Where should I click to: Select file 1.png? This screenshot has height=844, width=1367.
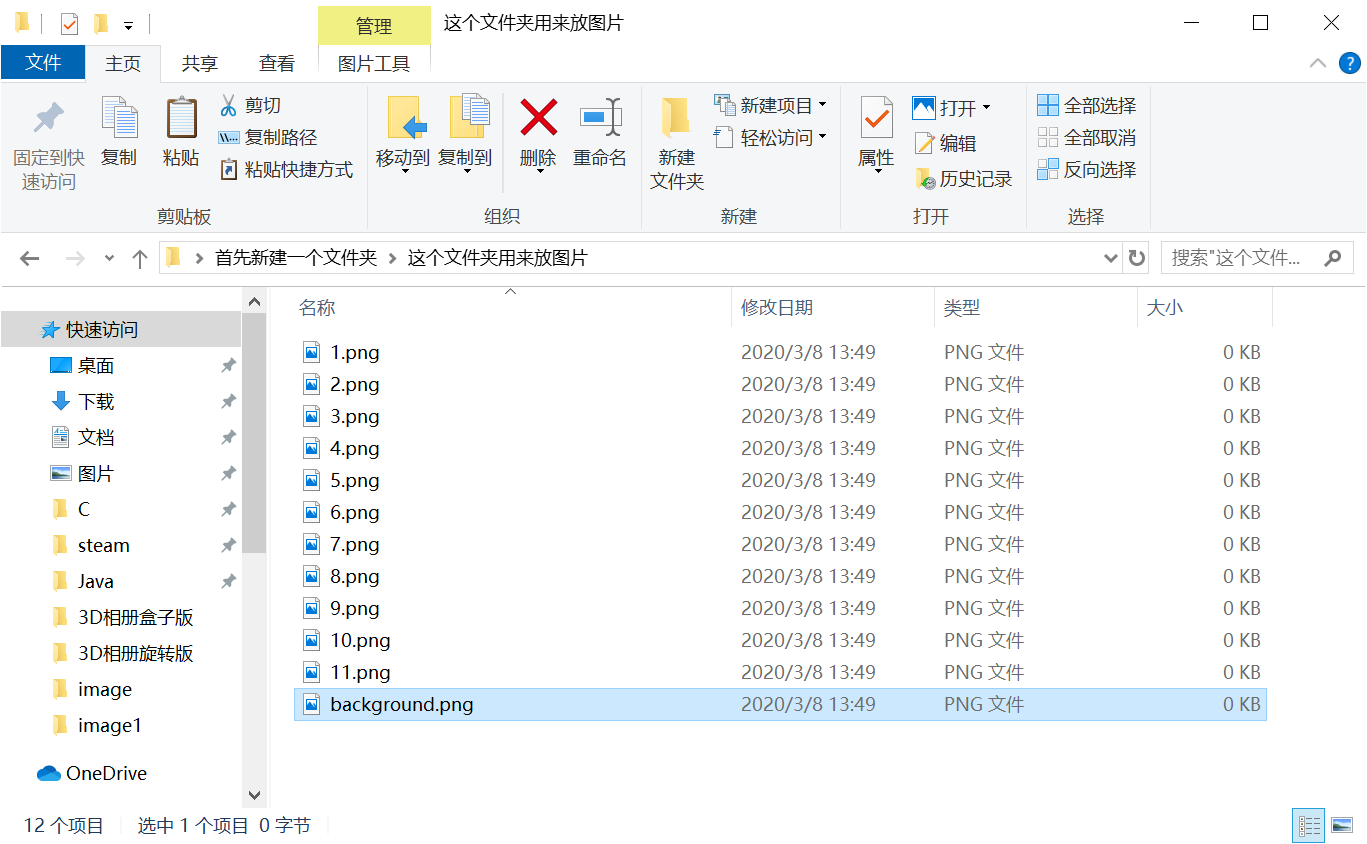pyautogui.click(x=780, y=352)
